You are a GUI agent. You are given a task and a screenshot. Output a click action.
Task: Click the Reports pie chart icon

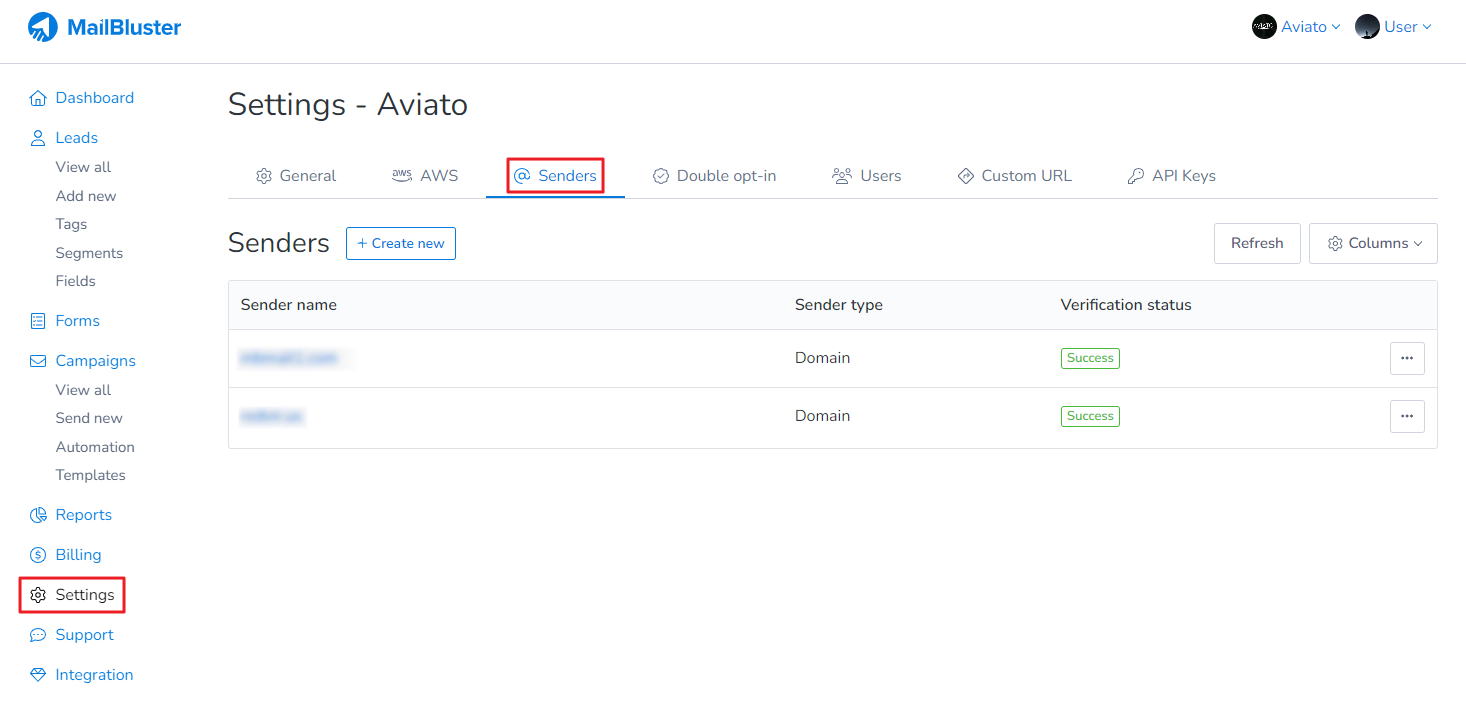(x=38, y=515)
